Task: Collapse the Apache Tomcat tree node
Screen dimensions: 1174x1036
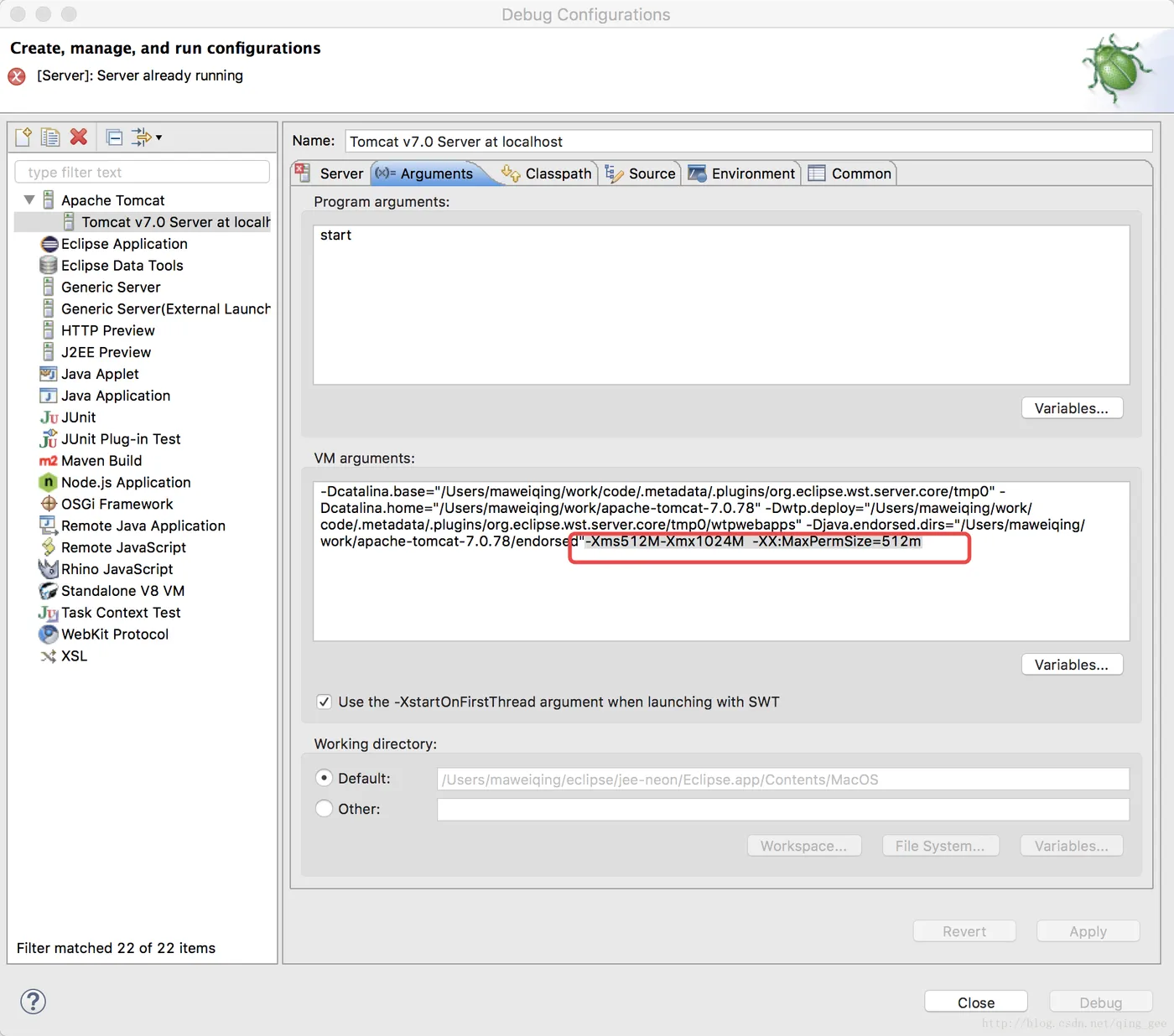Action: (x=29, y=200)
